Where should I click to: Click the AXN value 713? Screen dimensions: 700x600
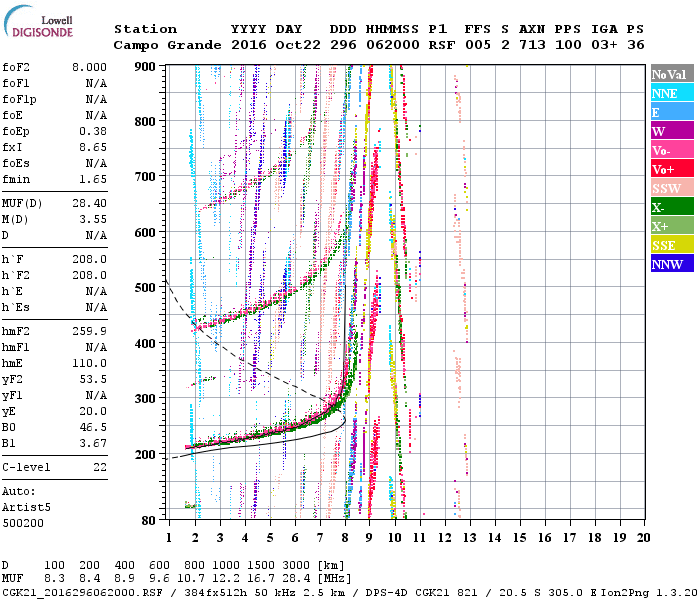pyautogui.click(x=532, y=45)
